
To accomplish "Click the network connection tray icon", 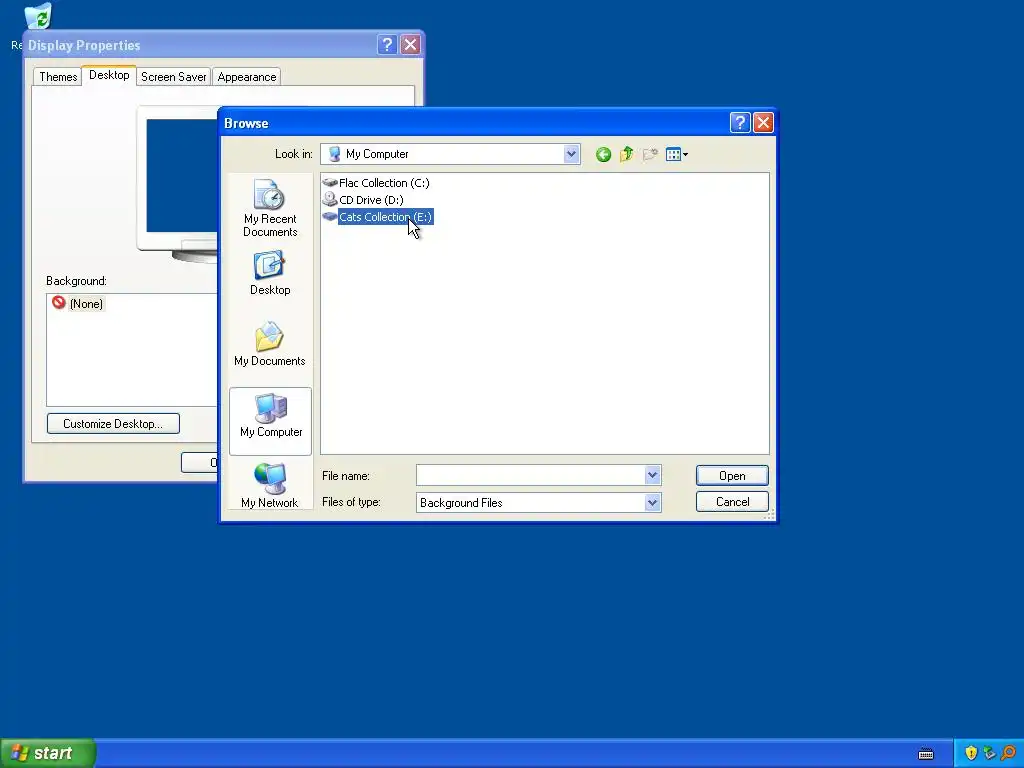I will click(989, 753).
